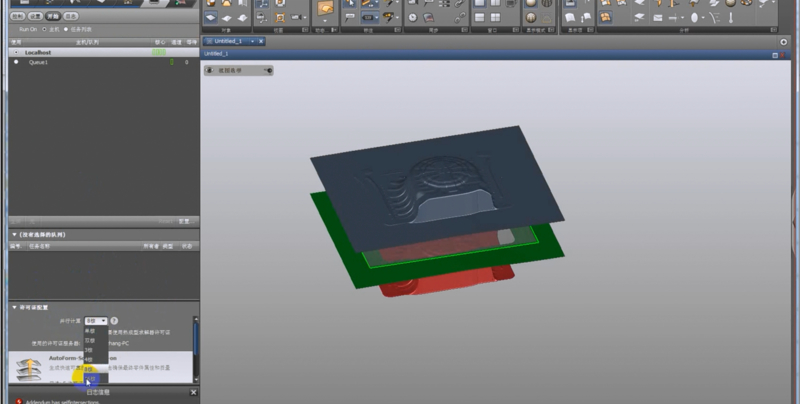Click the 任务名称 column header
This screenshot has height=404, width=800.
click(40, 246)
